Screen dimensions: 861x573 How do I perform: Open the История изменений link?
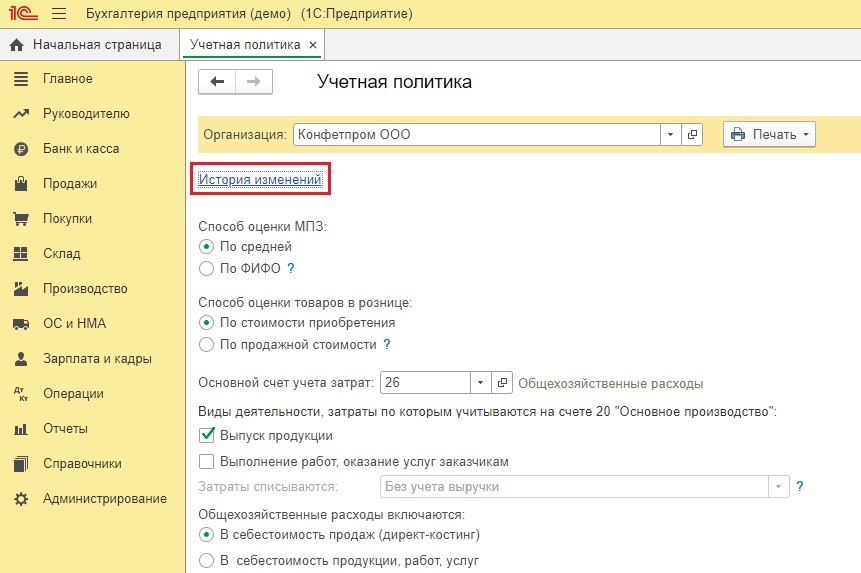pyautogui.click(x=260, y=180)
